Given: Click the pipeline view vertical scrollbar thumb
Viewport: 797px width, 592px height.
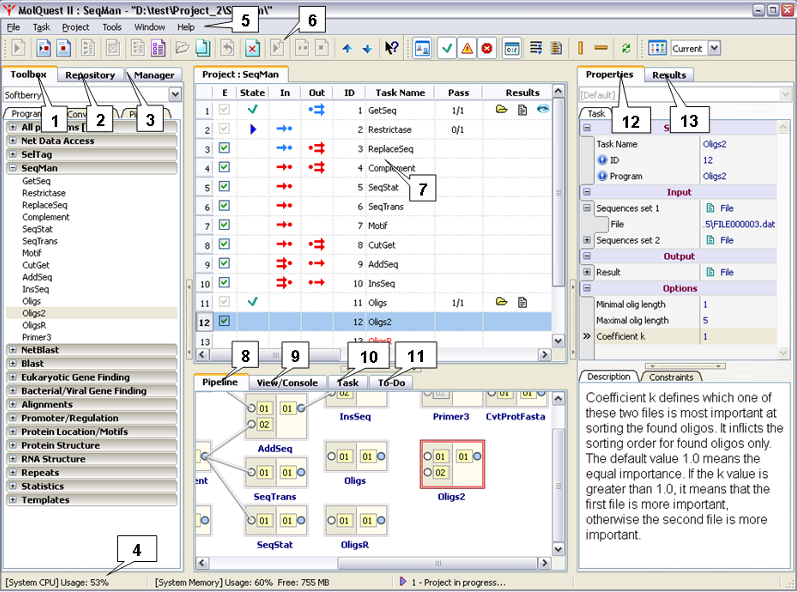Looking at the screenshot, I should tap(558, 486).
